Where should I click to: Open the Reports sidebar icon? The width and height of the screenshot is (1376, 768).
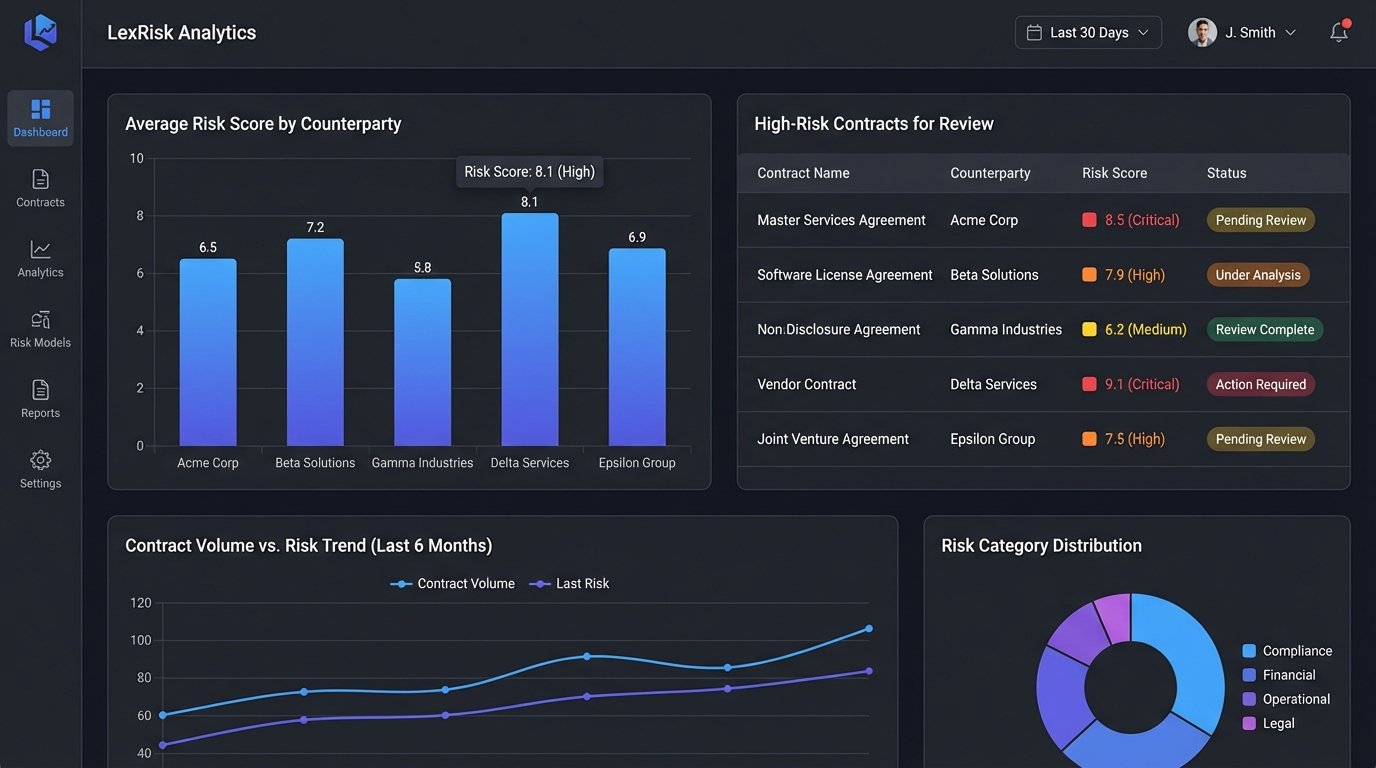[40, 390]
